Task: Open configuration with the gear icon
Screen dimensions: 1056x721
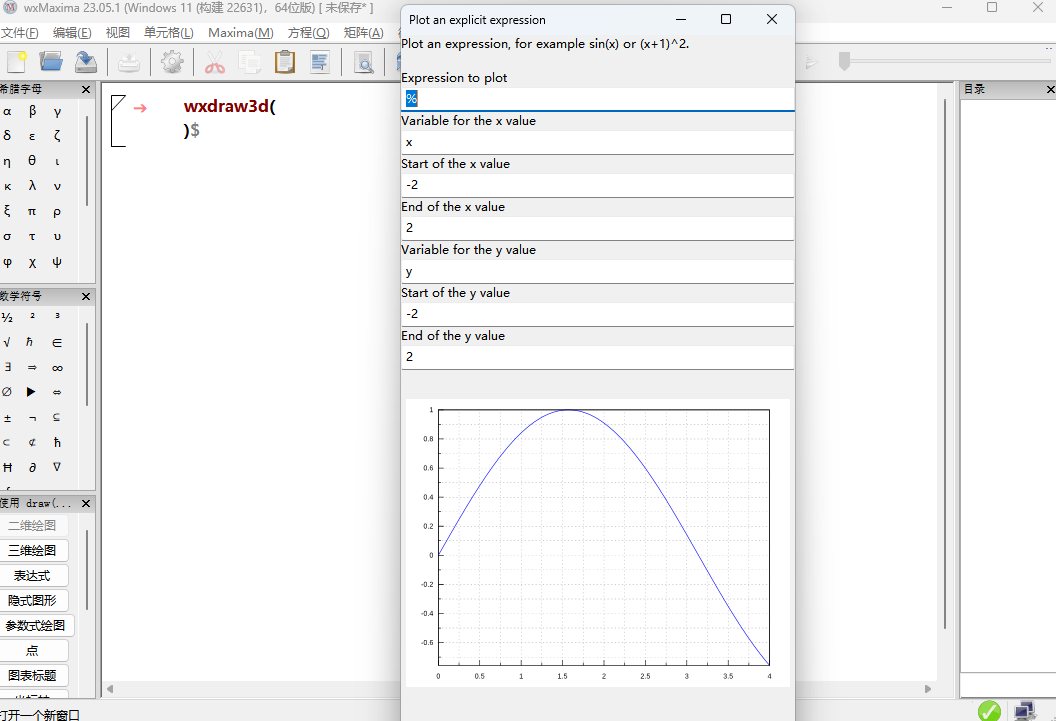Action: click(x=172, y=62)
